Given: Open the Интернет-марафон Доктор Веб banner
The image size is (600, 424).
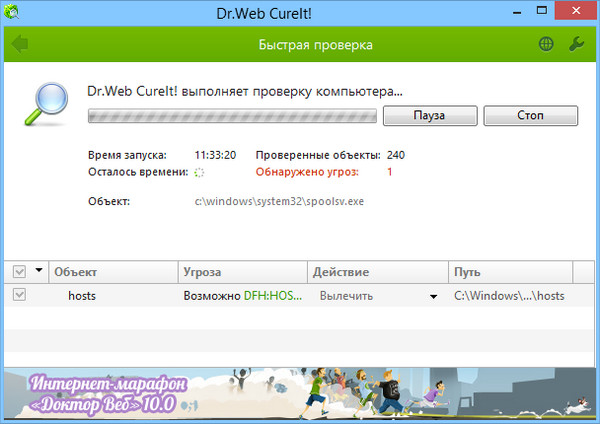Looking at the screenshot, I should (x=300, y=393).
